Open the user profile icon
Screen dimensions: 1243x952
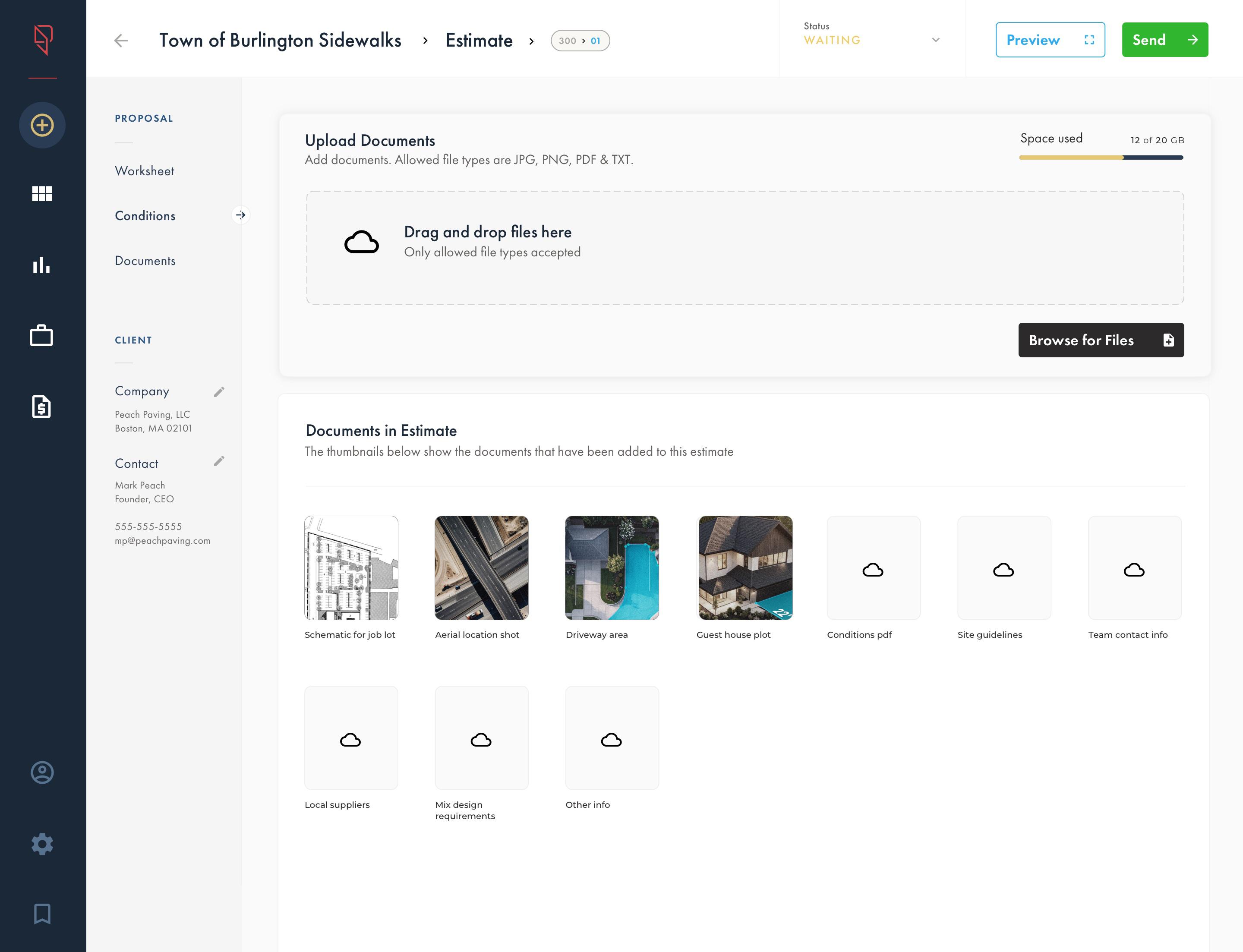click(42, 773)
